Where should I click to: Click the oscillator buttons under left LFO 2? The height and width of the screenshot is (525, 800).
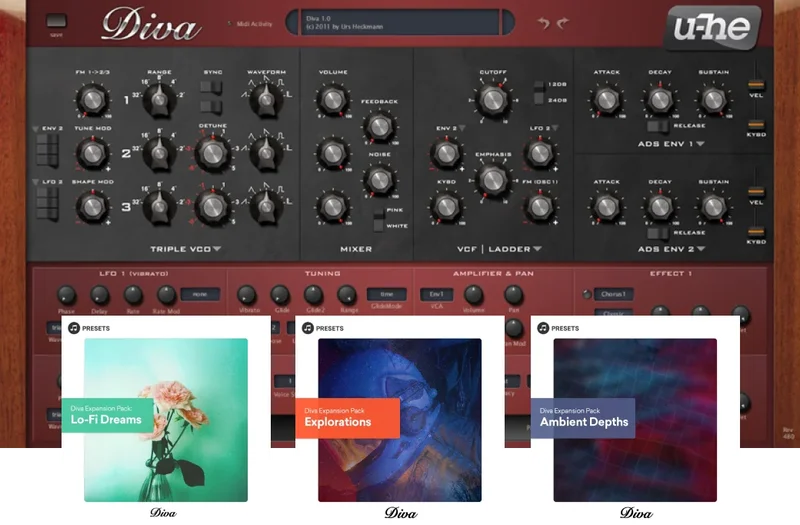(47, 204)
